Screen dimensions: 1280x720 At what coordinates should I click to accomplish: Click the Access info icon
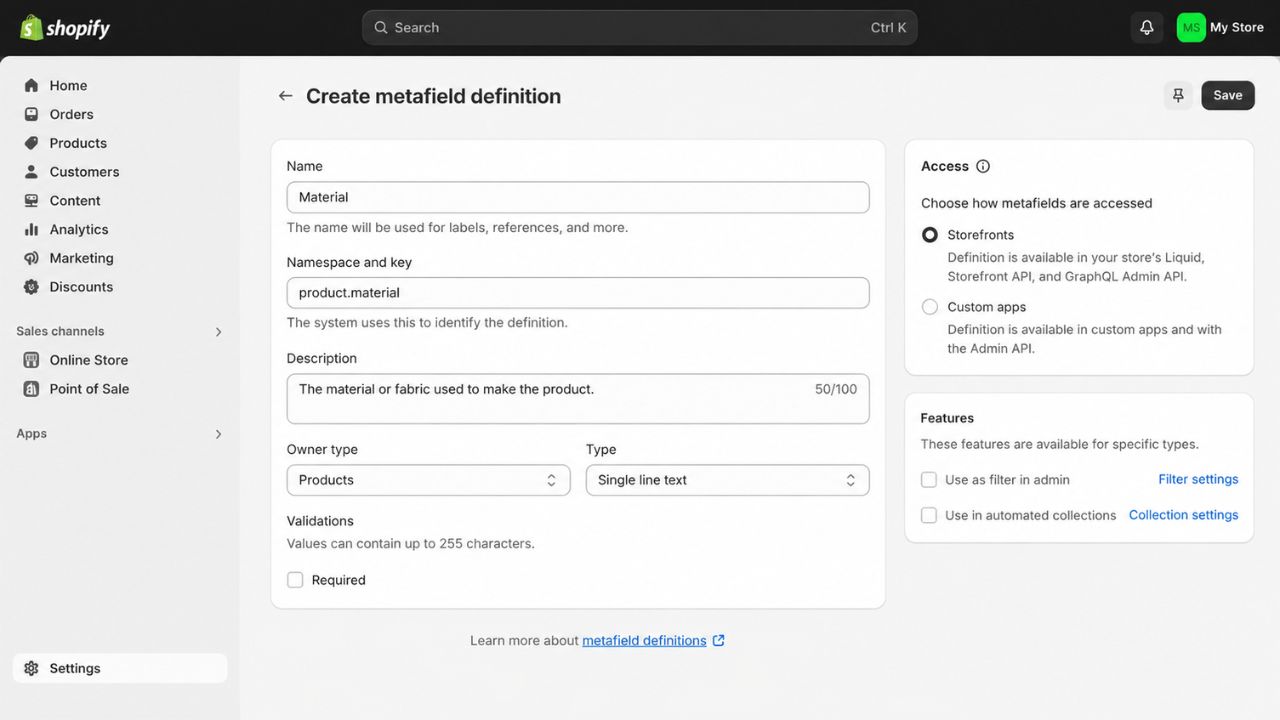[983, 166]
